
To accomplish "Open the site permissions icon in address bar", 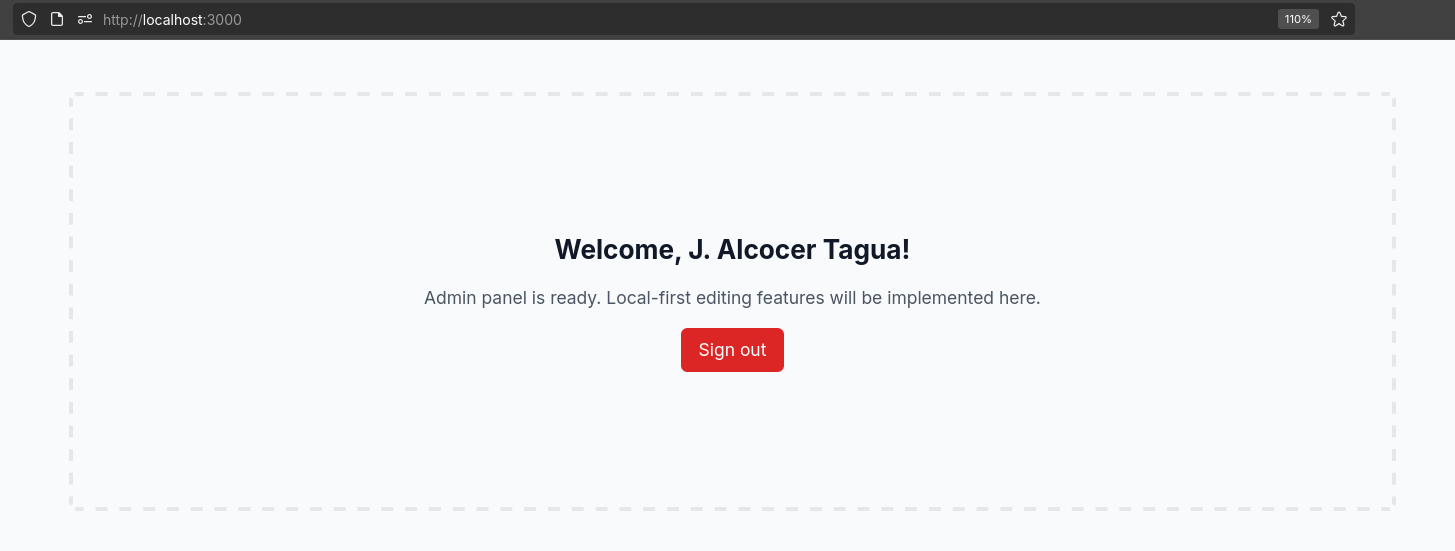I will click(85, 19).
